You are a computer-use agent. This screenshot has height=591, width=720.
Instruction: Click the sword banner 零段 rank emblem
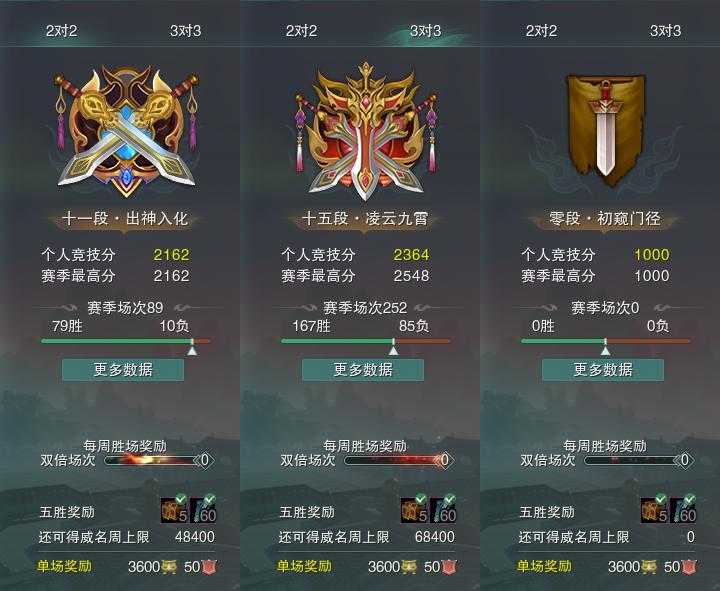click(605, 130)
